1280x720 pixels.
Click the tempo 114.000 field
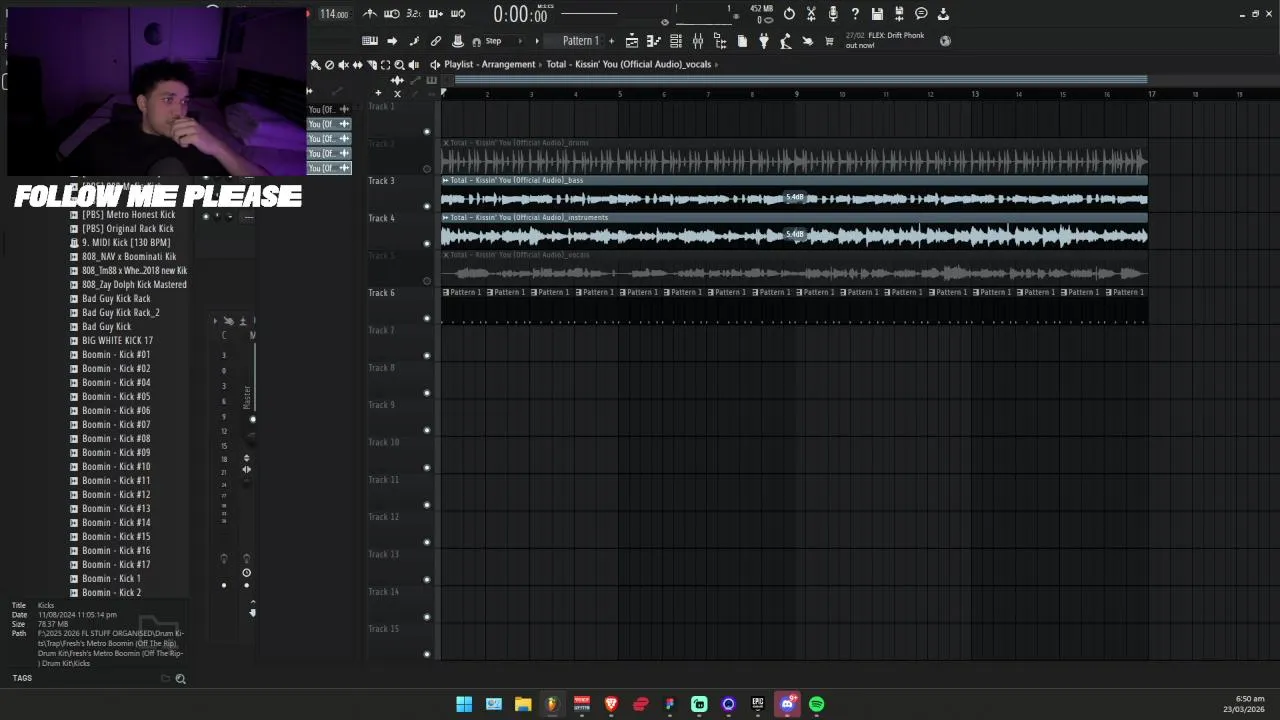(334, 14)
